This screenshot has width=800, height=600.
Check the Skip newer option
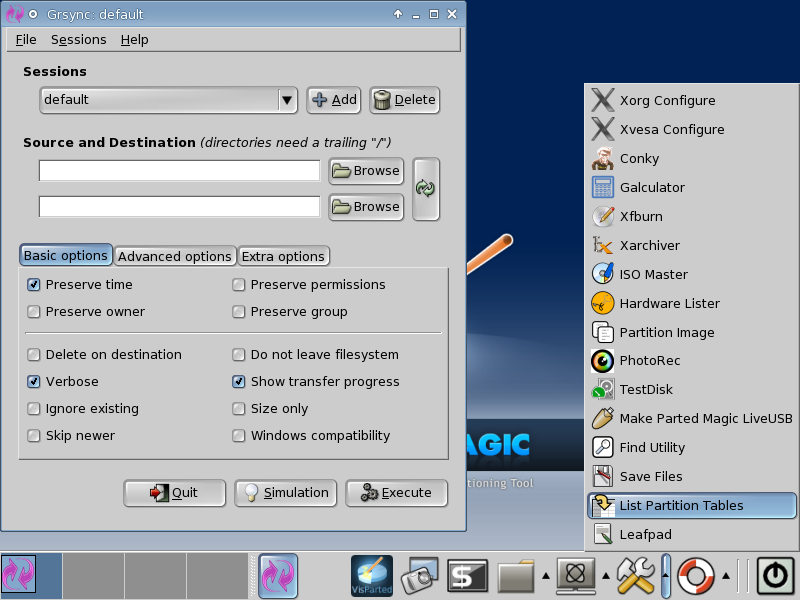[34, 436]
